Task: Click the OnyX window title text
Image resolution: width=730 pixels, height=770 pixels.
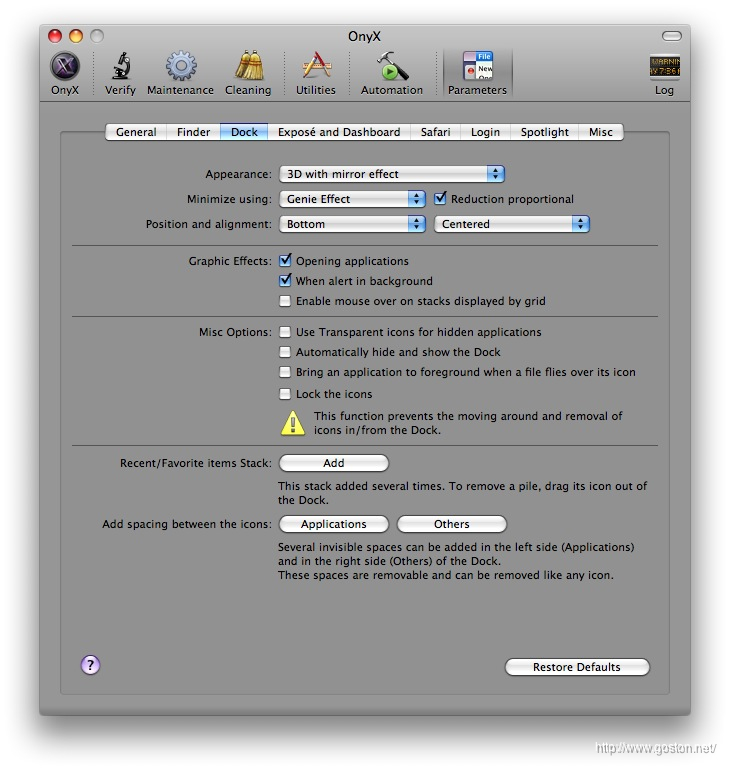Action: click(364, 36)
